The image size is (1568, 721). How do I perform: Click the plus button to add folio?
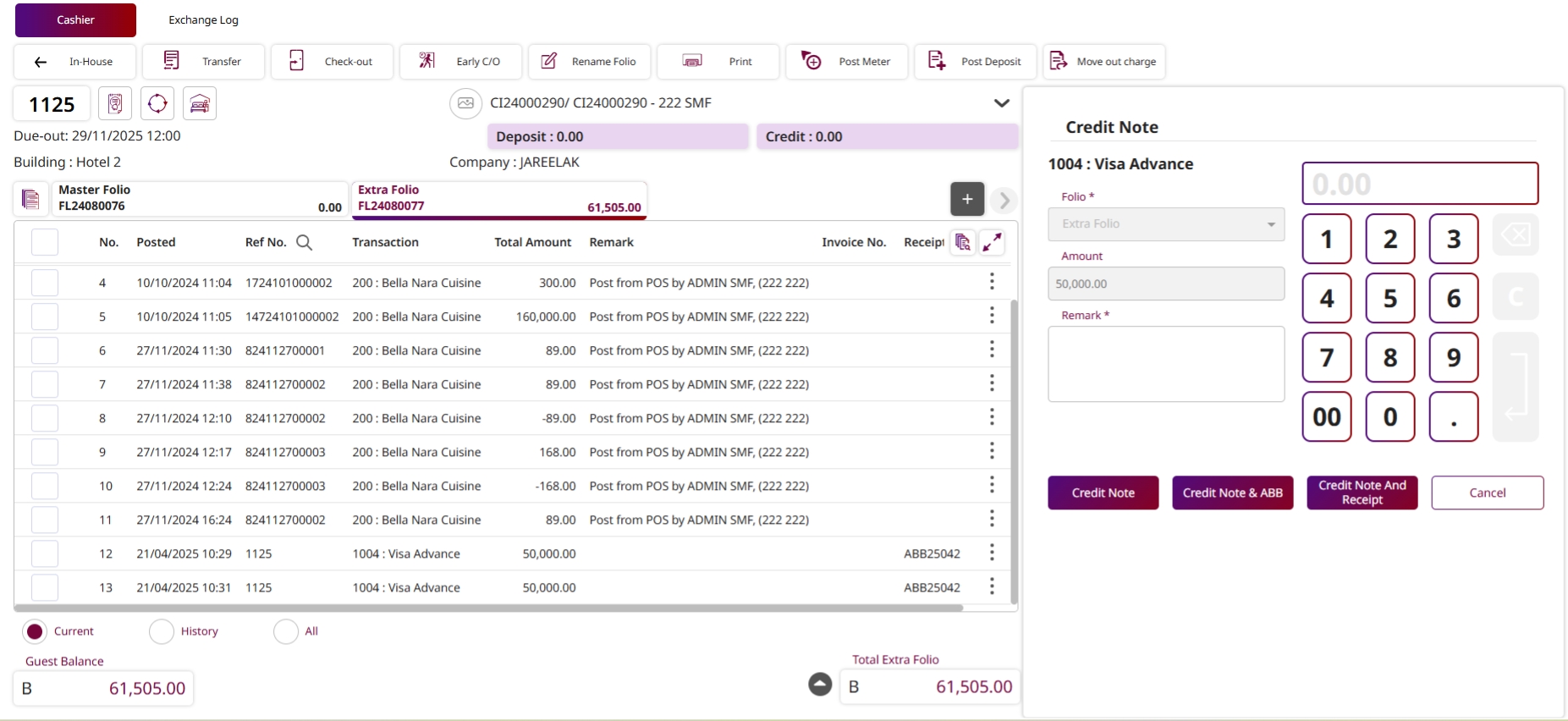coord(966,200)
